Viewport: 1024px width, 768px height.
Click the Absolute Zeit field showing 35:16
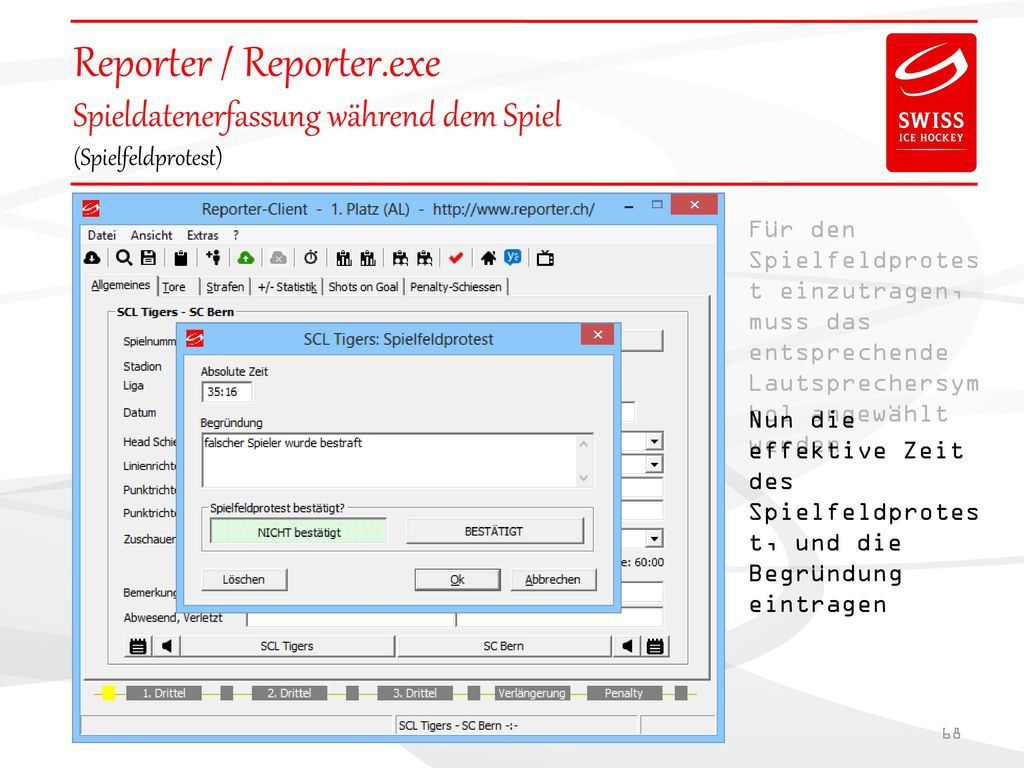(x=227, y=392)
